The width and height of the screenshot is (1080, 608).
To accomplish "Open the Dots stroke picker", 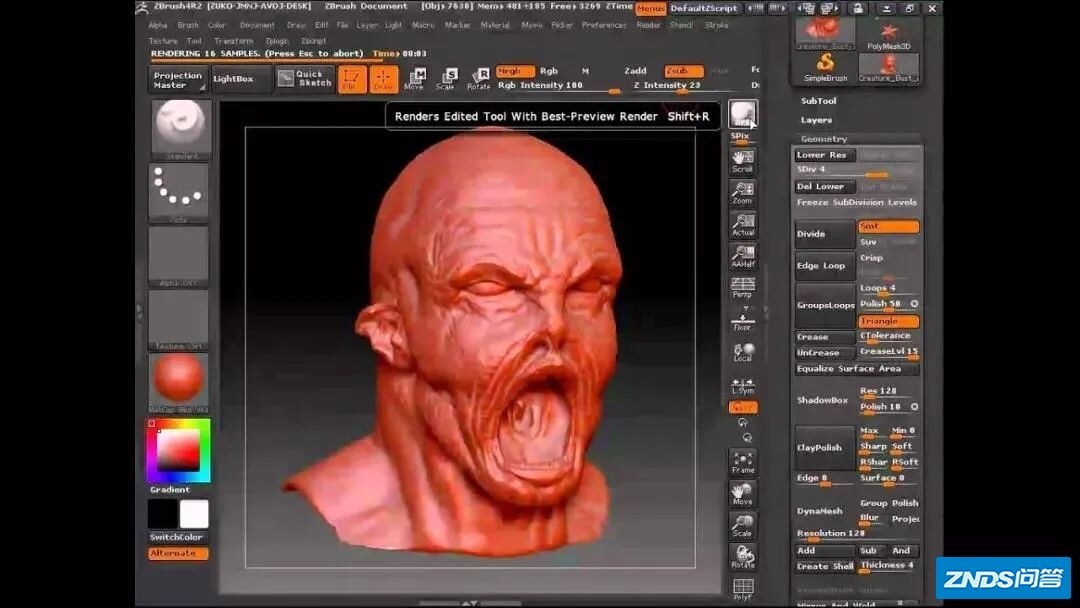I will (179, 193).
